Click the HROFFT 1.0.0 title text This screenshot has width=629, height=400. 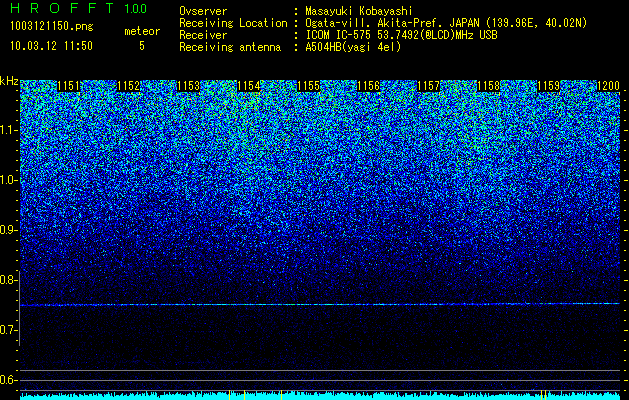click(x=79, y=8)
